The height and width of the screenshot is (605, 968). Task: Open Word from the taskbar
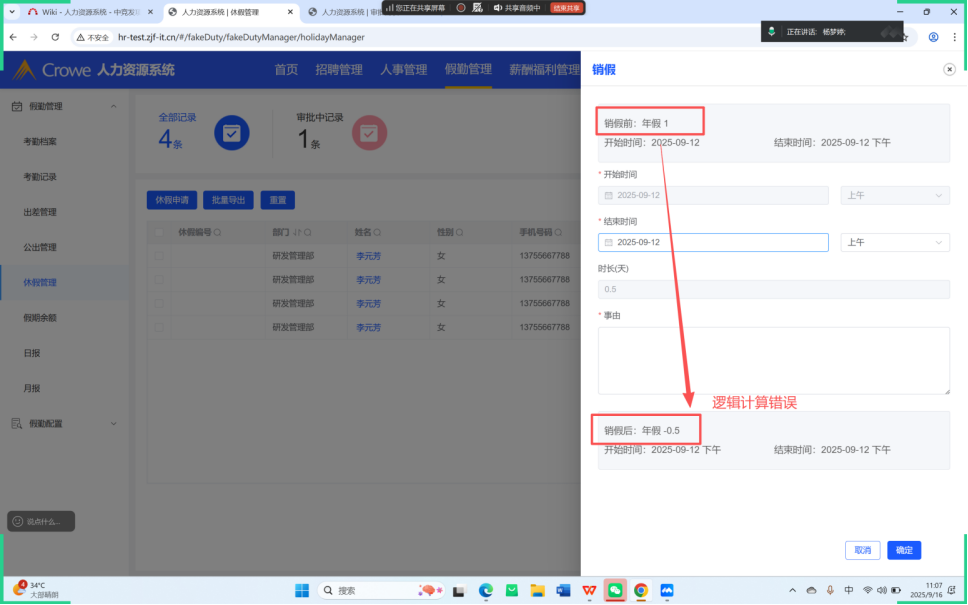pyautogui.click(x=563, y=590)
